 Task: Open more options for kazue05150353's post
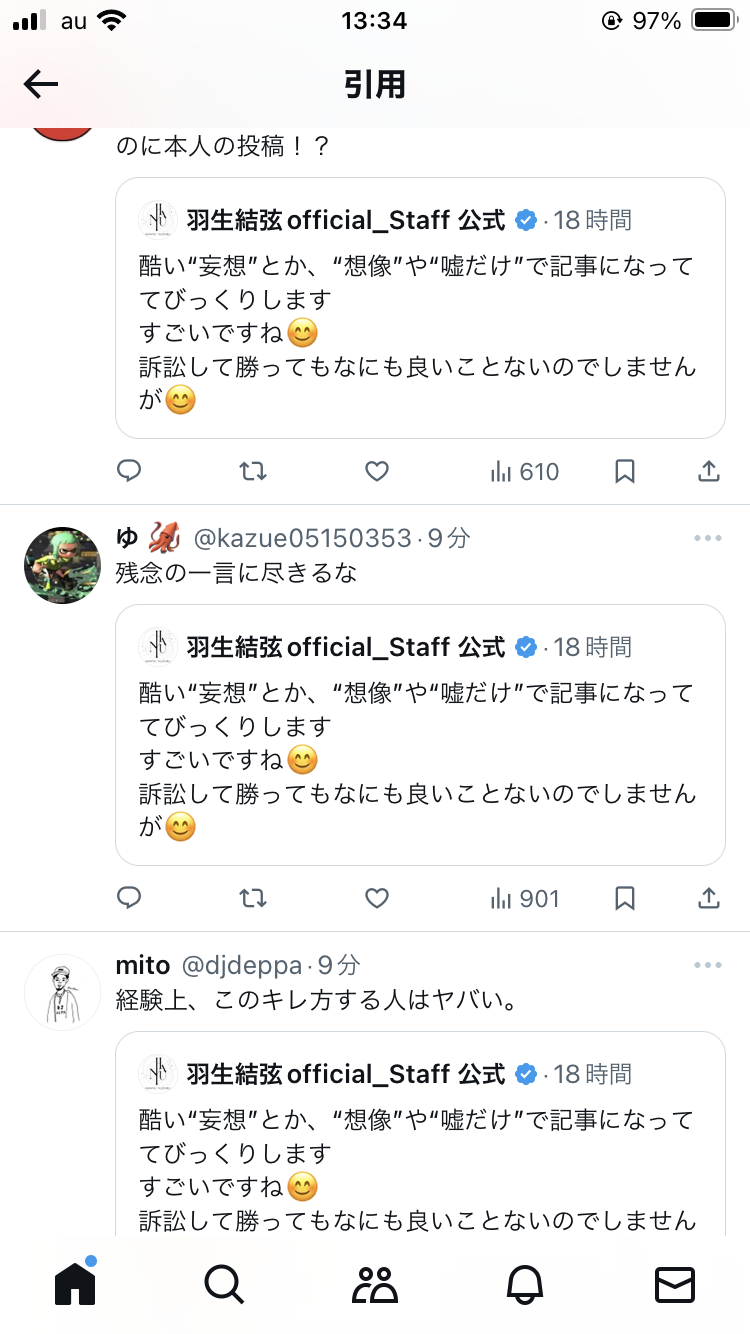point(707,539)
